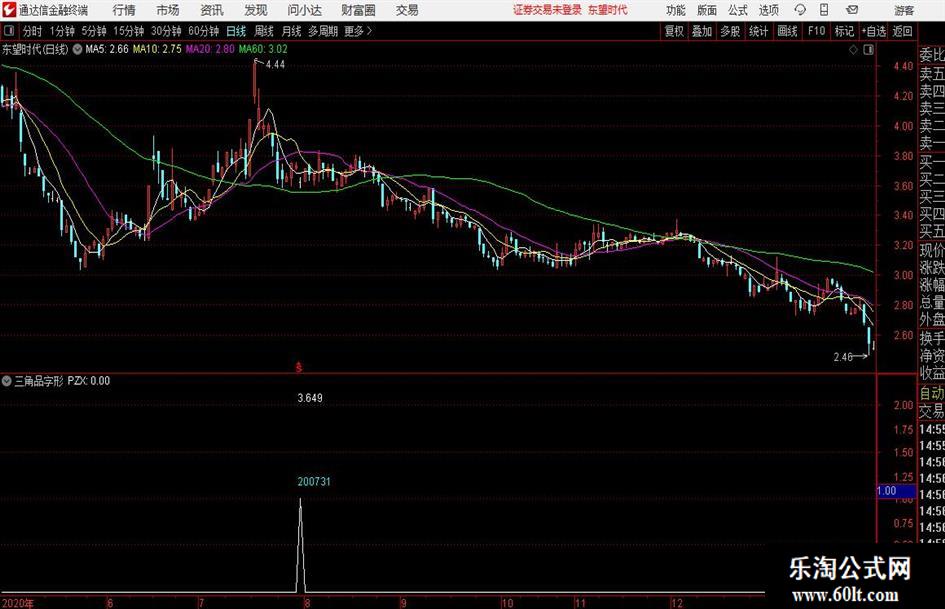The width and height of the screenshot is (945, 609).
Task: Click the 复权 toolbar button
Action: [x=674, y=31]
